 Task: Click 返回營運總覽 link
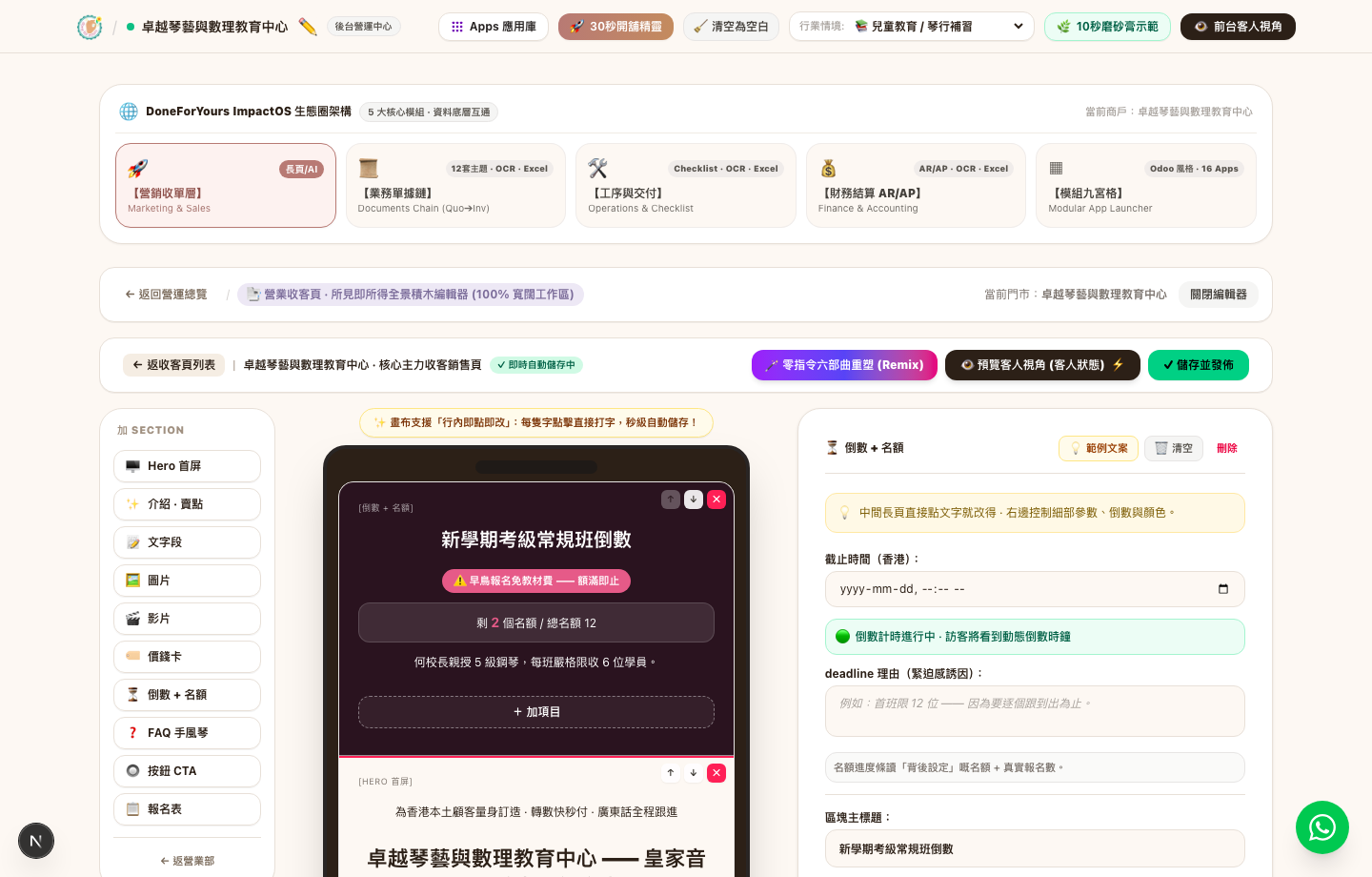point(166,295)
